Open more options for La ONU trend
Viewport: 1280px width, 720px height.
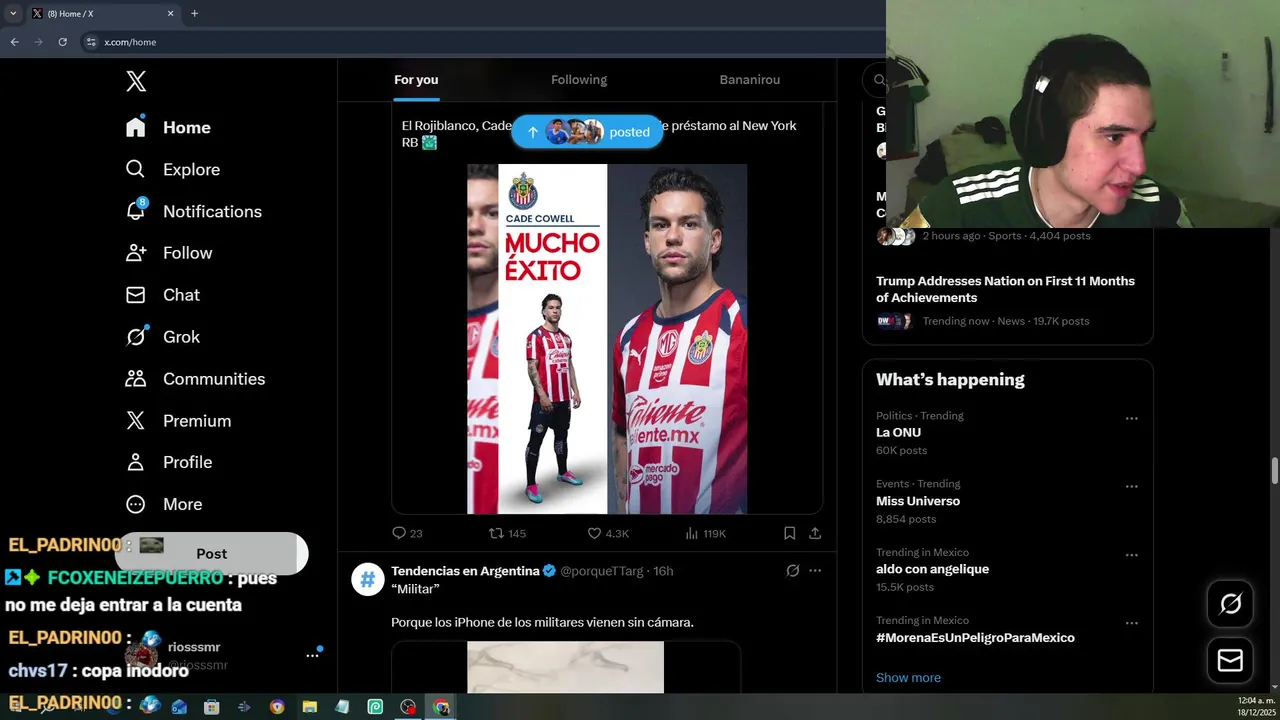point(1132,419)
